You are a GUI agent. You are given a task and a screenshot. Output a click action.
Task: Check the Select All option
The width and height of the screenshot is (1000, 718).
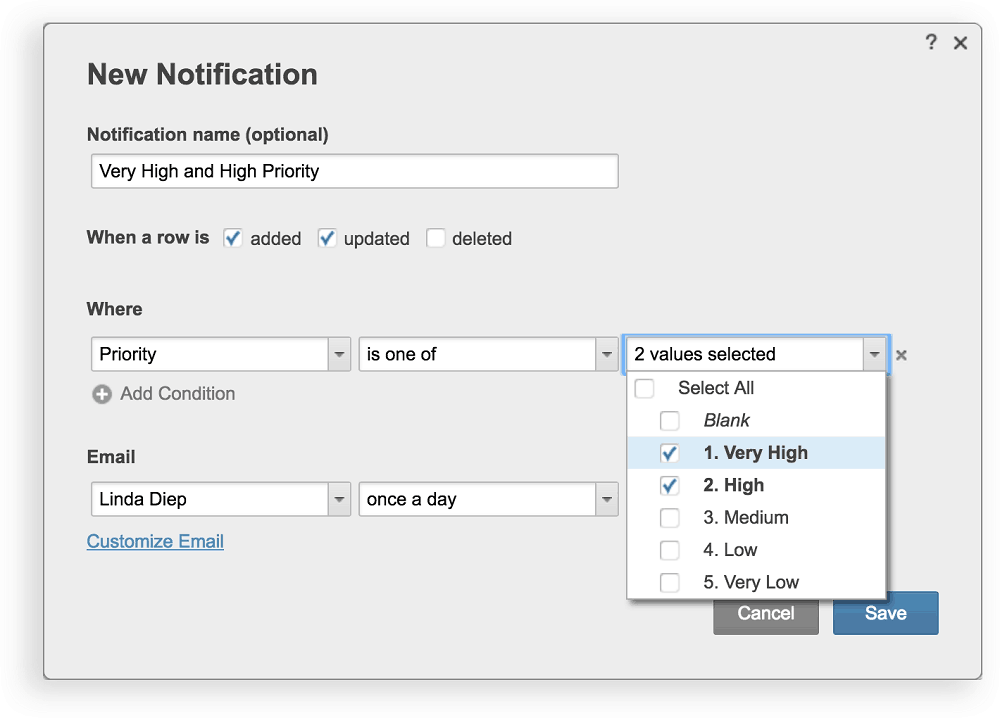pyautogui.click(x=644, y=388)
